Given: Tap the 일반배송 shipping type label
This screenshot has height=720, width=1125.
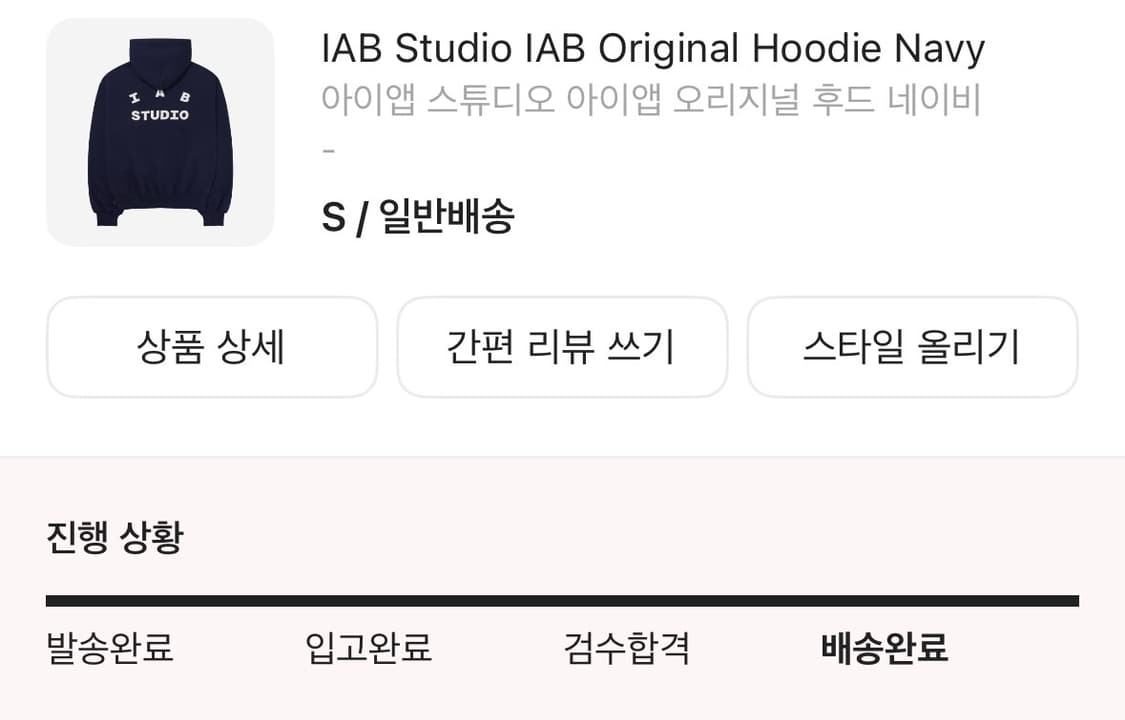Looking at the screenshot, I should click(x=446, y=216).
